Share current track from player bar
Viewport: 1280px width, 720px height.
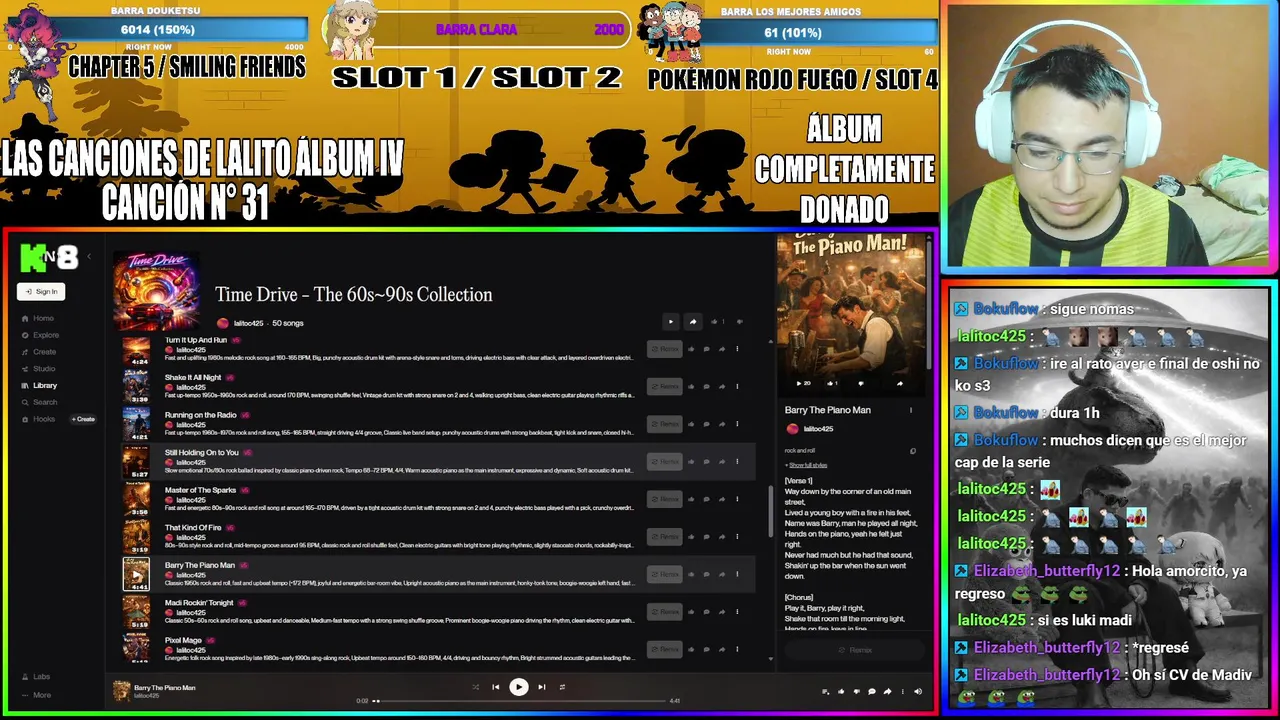[887, 691]
